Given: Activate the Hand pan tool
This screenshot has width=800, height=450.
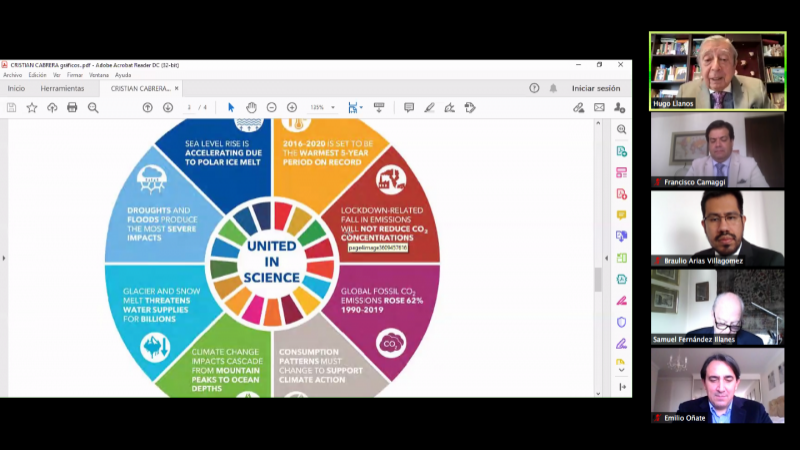Looking at the screenshot, I should pos(251,108).
